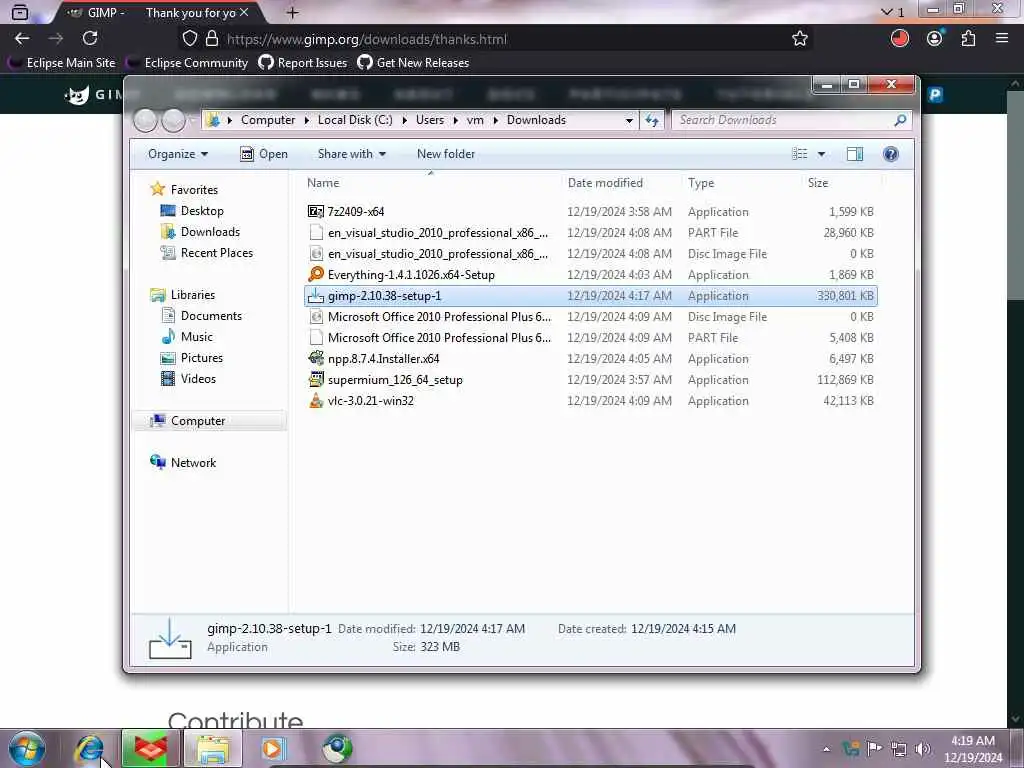Open the Firefox extensions puzzle icon

click(x=968, y=39)
